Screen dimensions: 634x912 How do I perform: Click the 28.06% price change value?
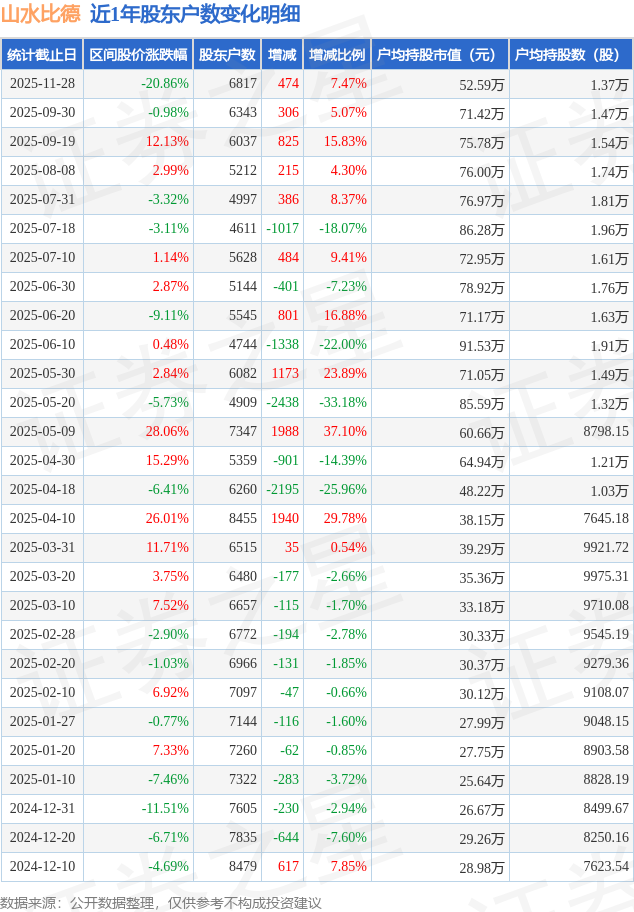(167, 432)
